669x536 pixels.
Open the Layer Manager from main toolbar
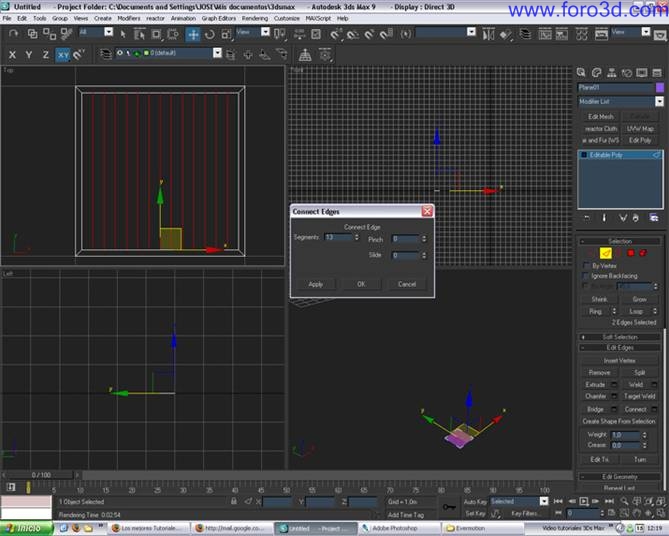pos(525,34)
